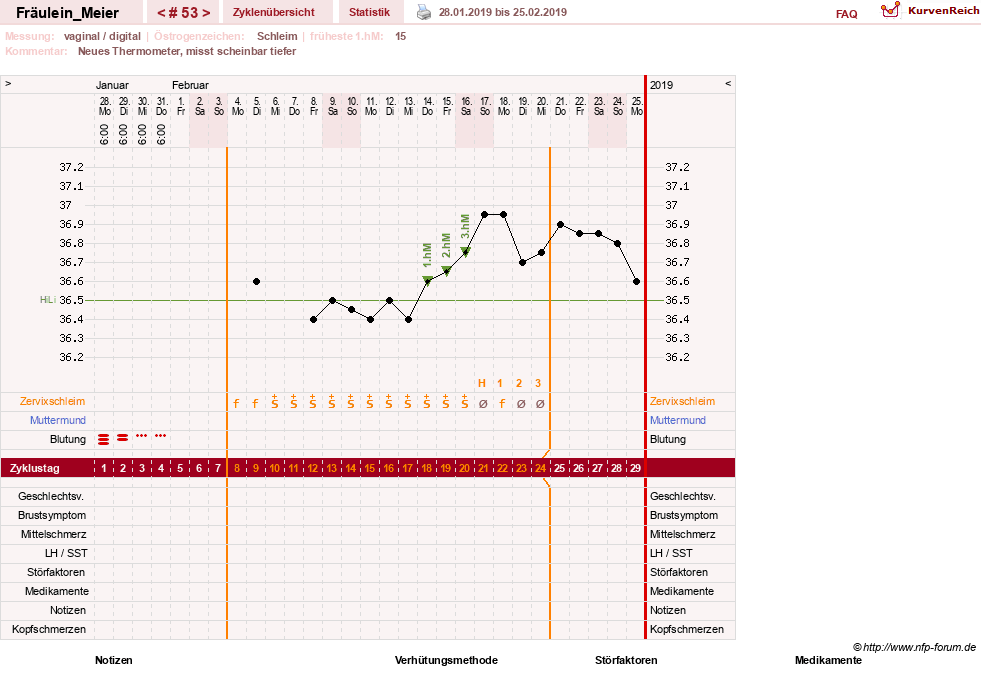The width and height of the screenshot is (981, 699).
Task: Click the bold Störfaktoren heading below the chart
Action: point(626,660)
